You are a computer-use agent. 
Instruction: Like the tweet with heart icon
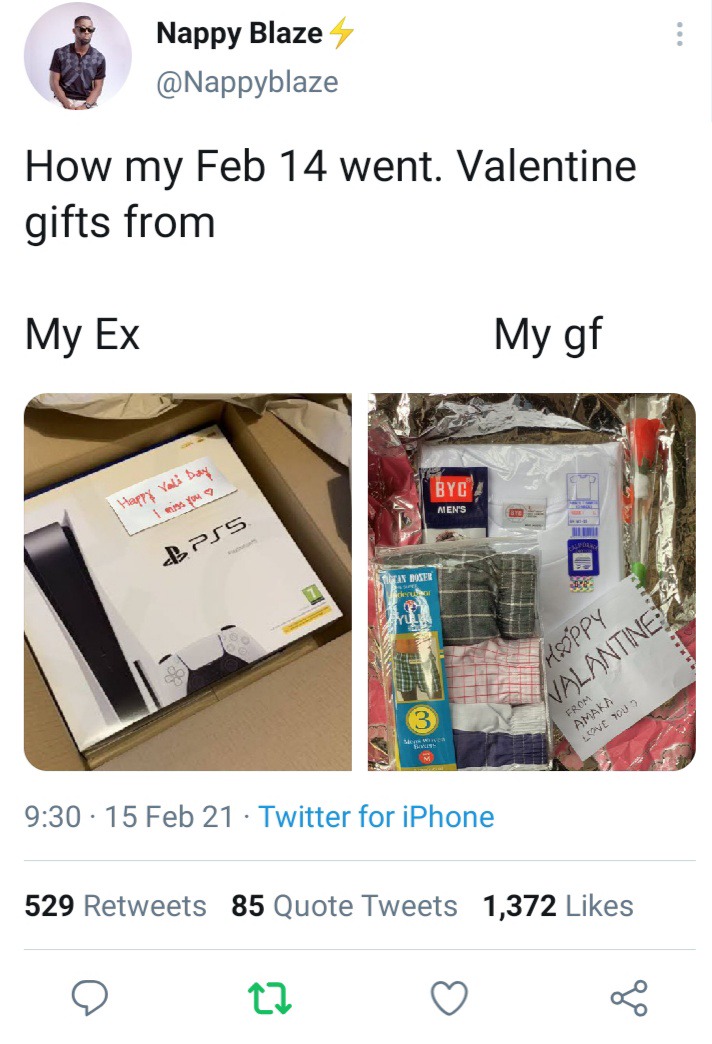click(x=450, y=997)
